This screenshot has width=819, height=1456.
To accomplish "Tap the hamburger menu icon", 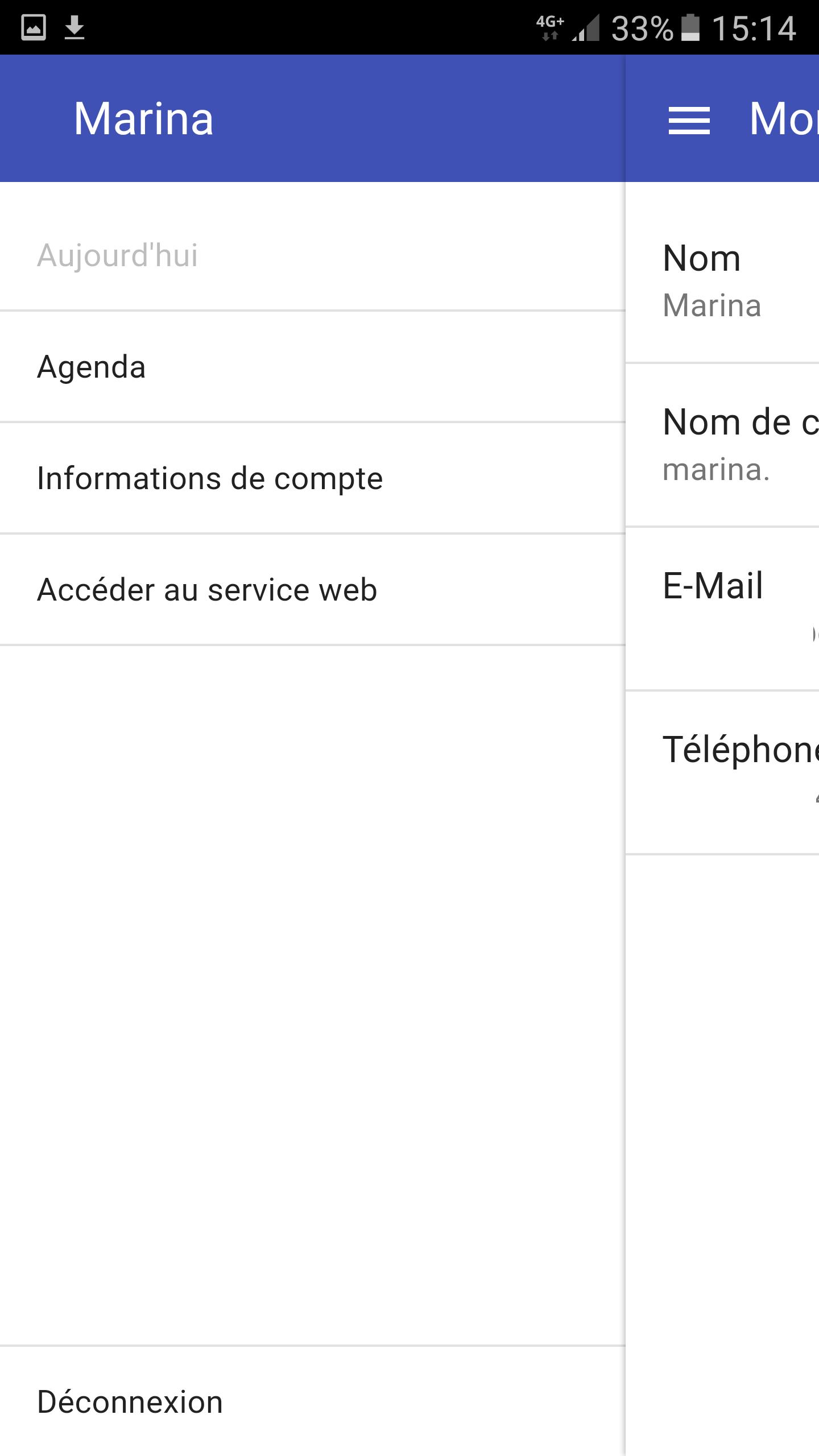I will (689, 121).
